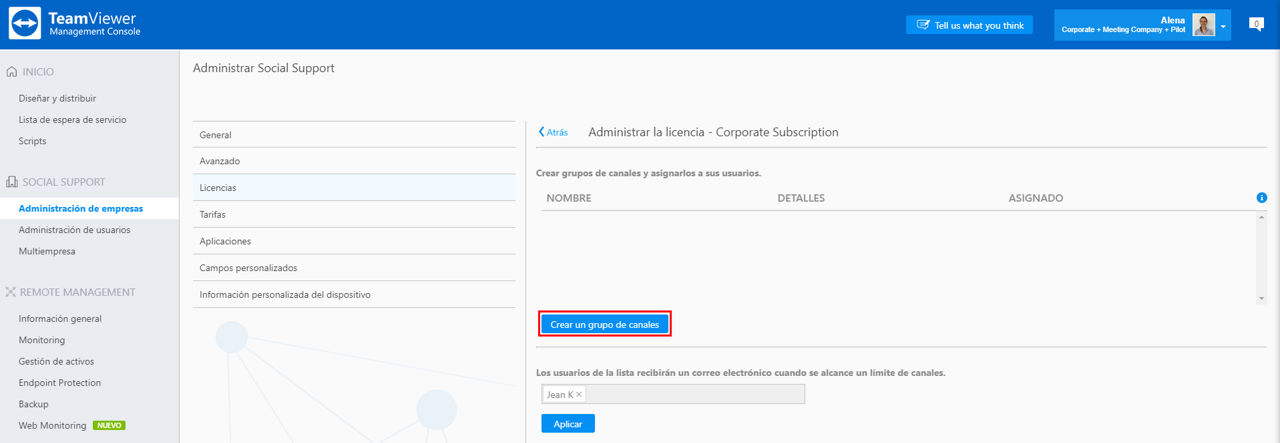Click Crear un grupo de canales button
The height and width of the screenshot is (443, 1280).
605,325
